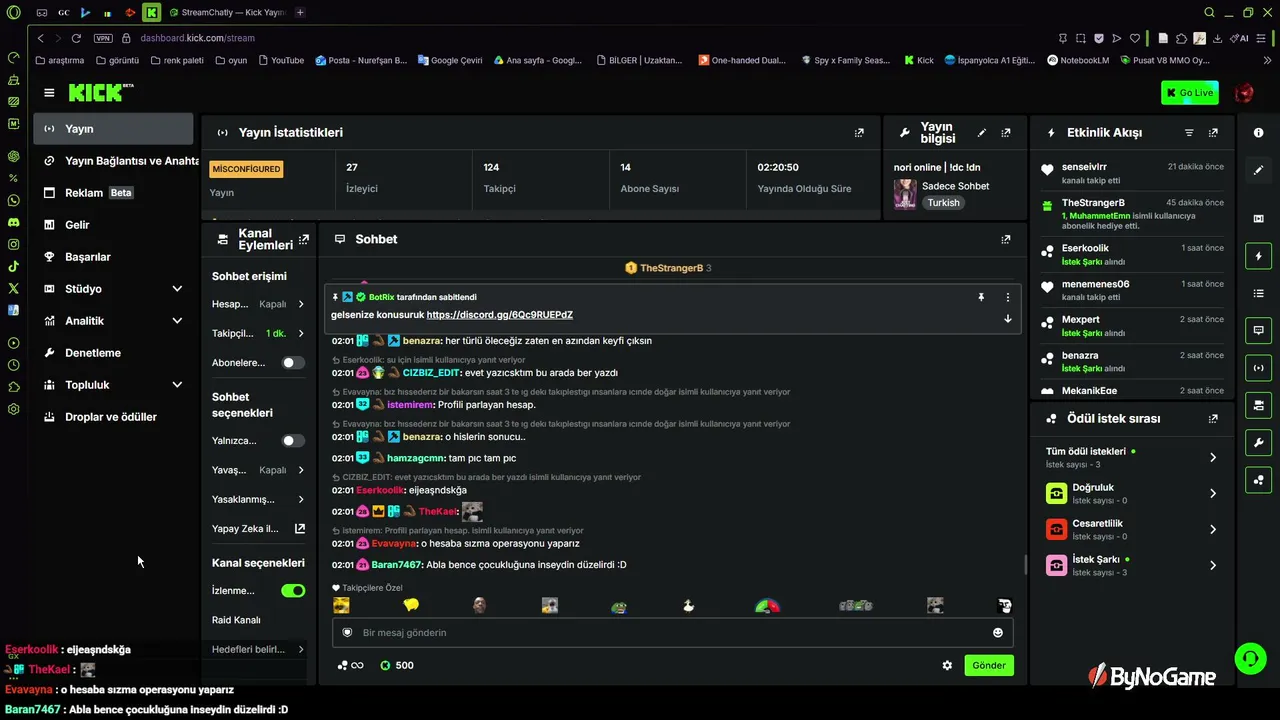
Task: Open pinned message three-dot options
Action: pyautogui.click(x=1007, y=297)
